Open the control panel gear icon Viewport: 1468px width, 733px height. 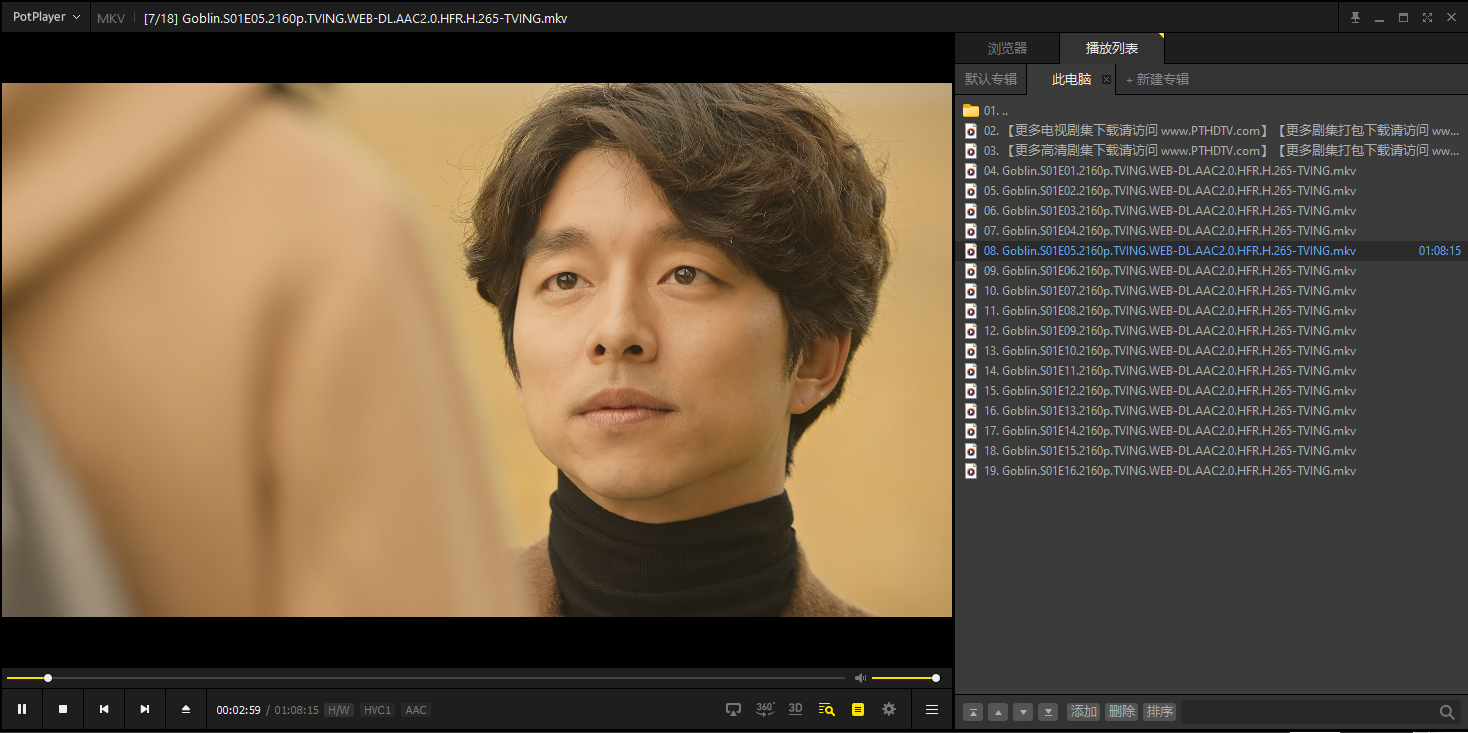point(889,709)
